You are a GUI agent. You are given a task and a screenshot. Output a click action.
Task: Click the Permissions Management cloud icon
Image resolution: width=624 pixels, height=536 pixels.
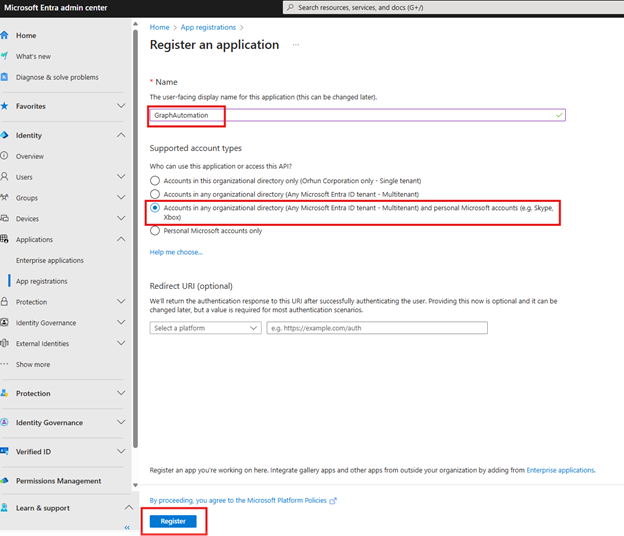5,481
